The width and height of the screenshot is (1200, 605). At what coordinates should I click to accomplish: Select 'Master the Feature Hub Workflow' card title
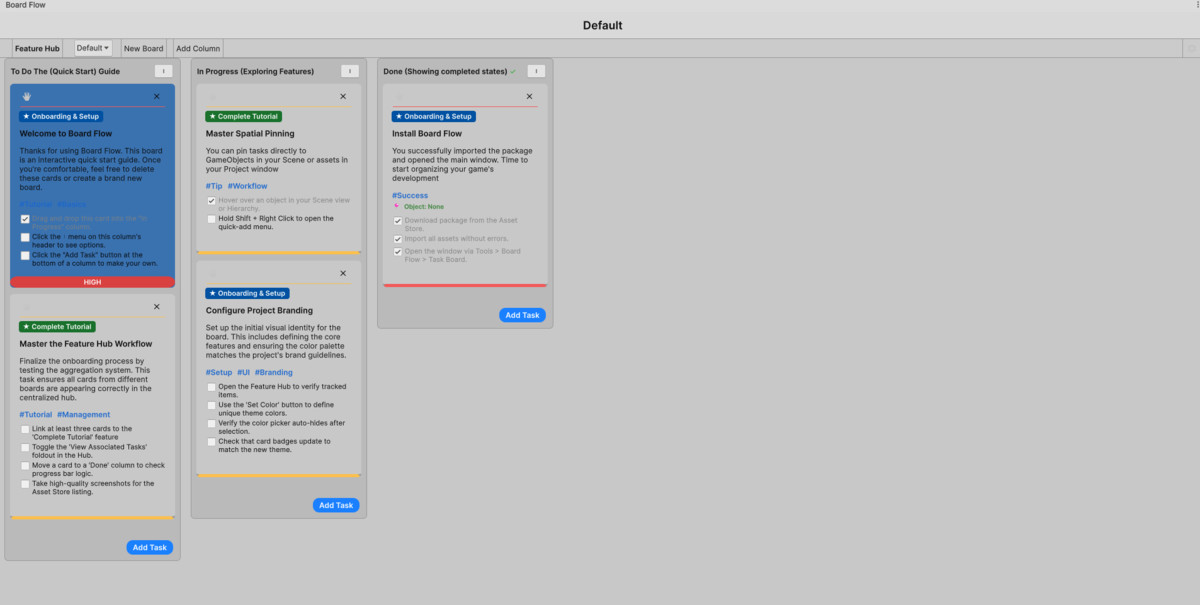86,344
